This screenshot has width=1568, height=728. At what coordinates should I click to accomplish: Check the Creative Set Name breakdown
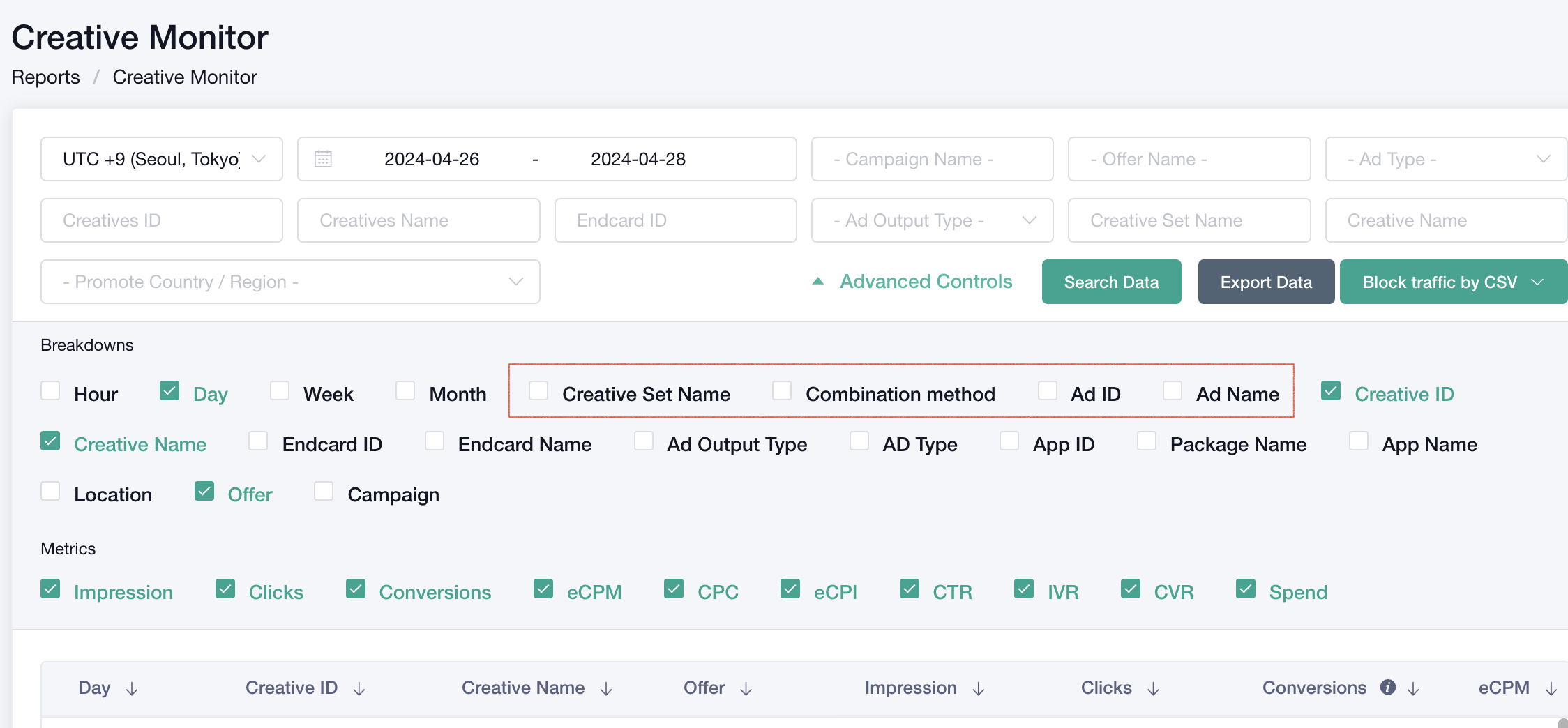(x=538, y=390)
